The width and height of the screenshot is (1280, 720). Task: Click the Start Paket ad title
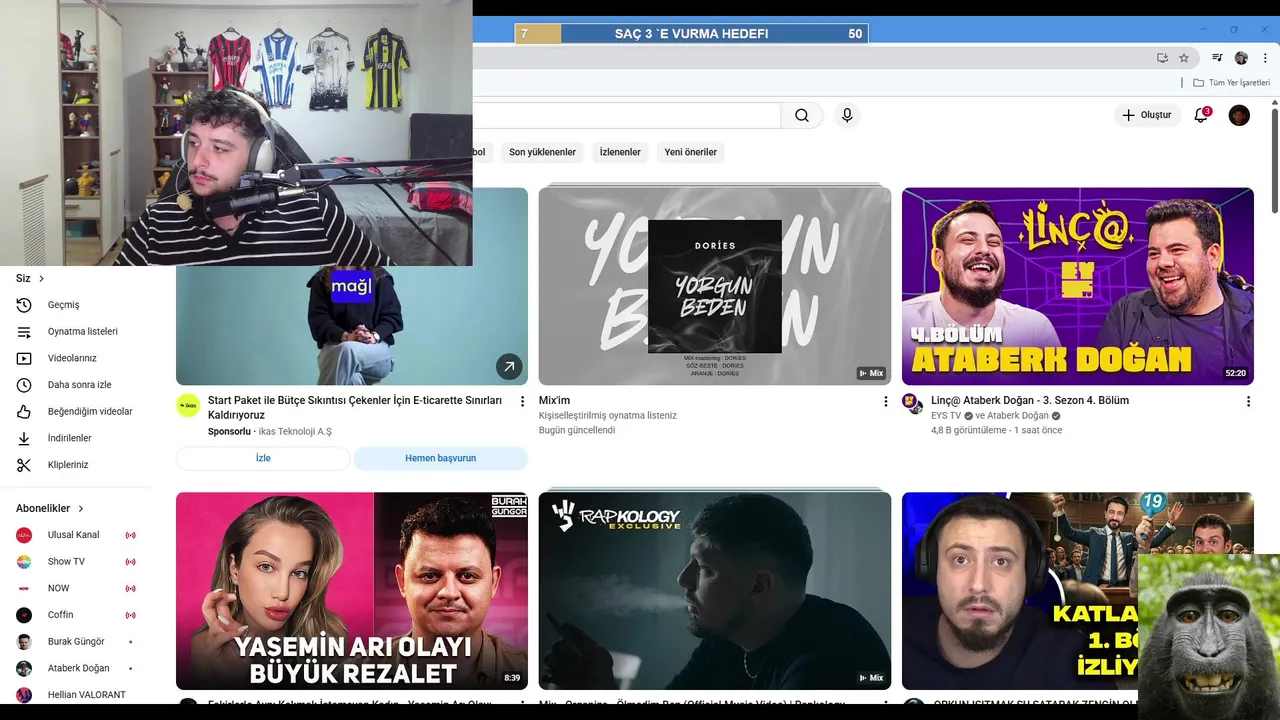tap(356, 407)
